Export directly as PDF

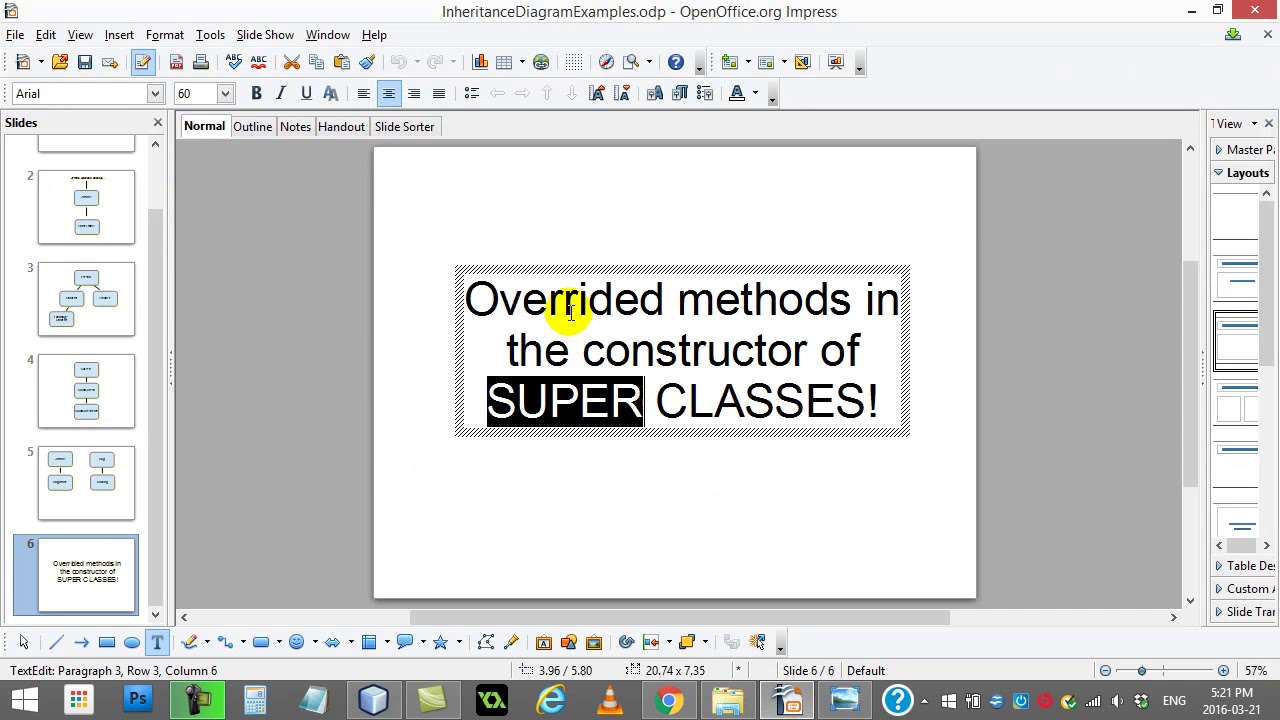(x=176, y=62)
